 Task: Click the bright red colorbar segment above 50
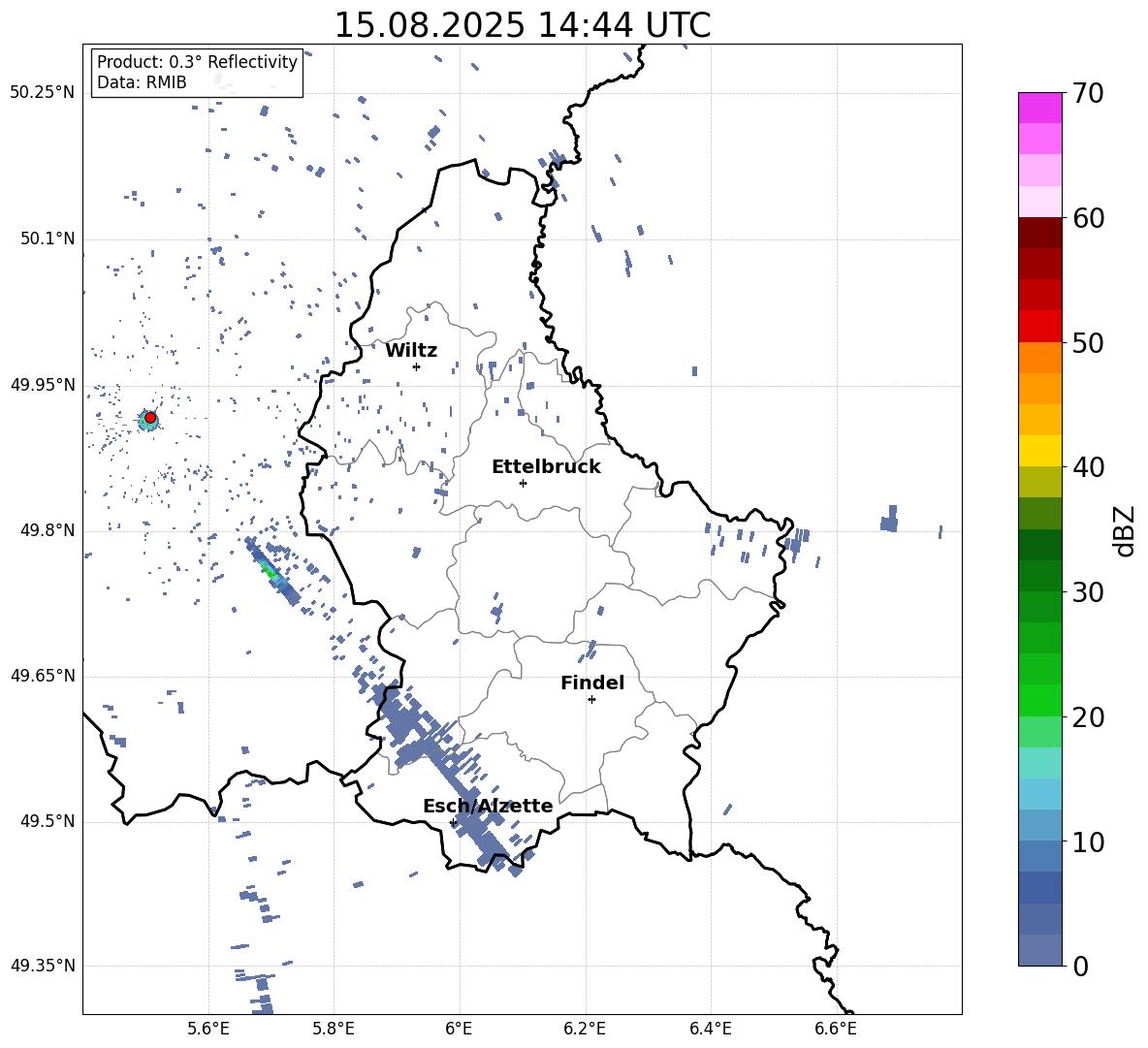click(x=1039, y=327)
